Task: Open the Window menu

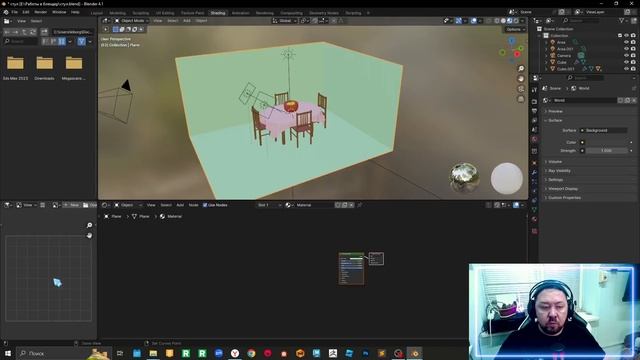Action: (59, 12)
